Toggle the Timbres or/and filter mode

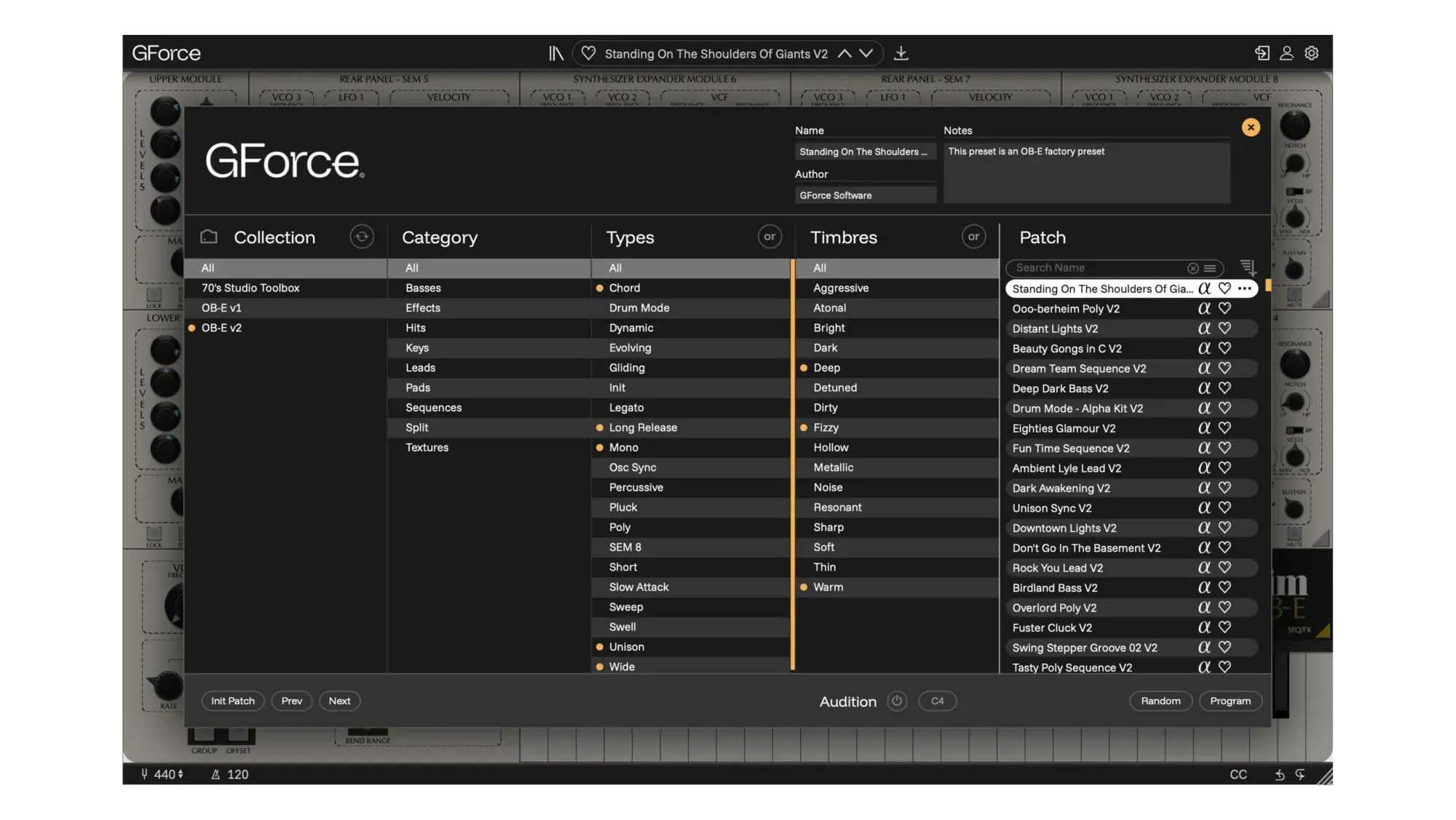pos(973,237)
